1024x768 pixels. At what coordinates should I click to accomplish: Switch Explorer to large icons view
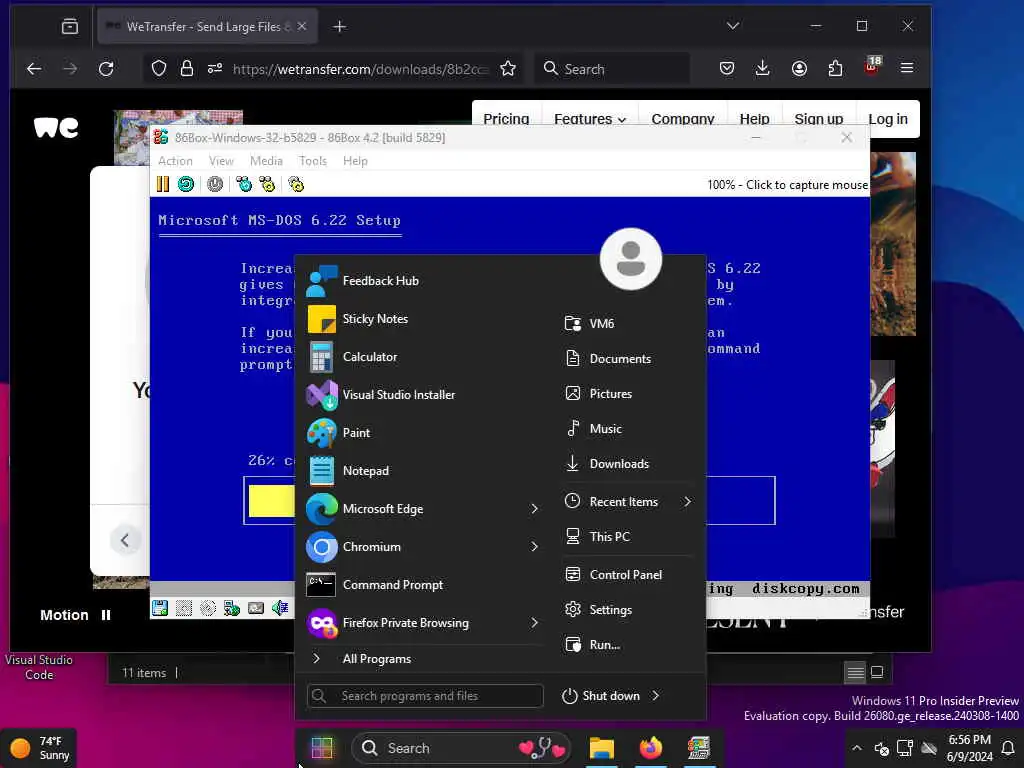tap(877, 672)
